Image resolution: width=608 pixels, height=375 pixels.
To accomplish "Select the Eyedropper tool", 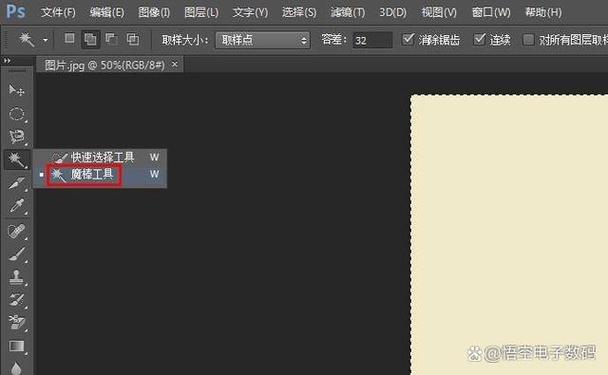I will click(16, 206).
